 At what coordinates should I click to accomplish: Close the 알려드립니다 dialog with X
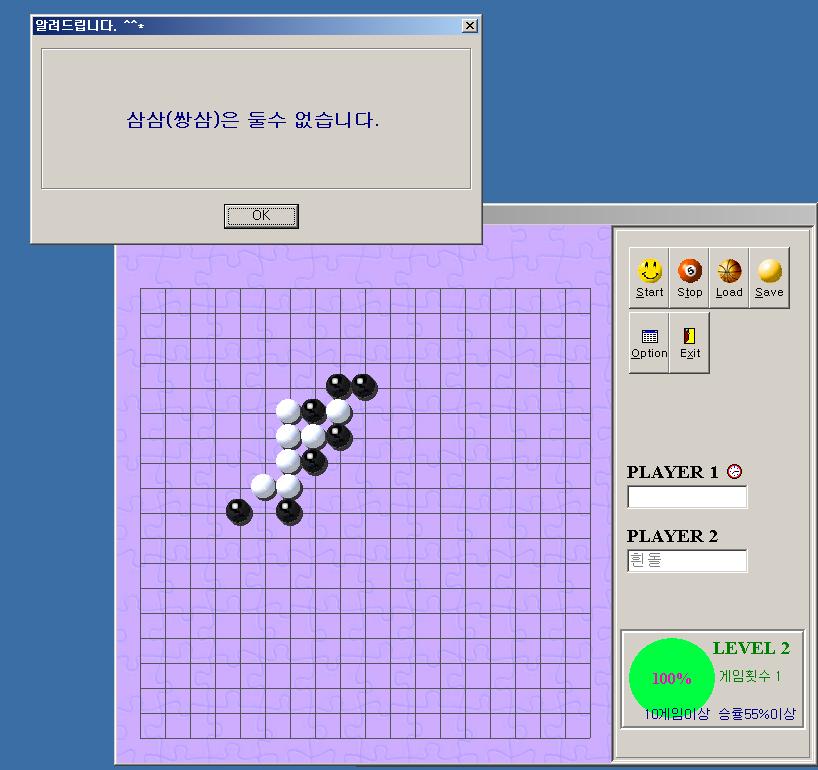click(x=470, y=25)
